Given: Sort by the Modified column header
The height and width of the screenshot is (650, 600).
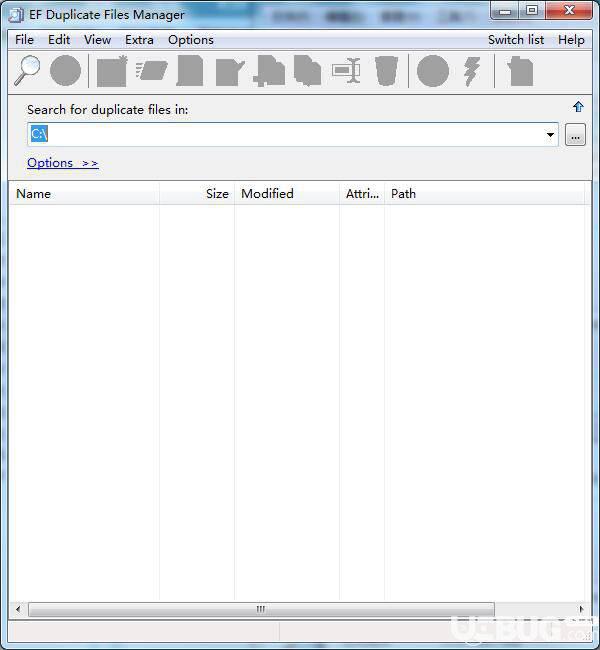Looking at the screenshot, I should 287,194.
